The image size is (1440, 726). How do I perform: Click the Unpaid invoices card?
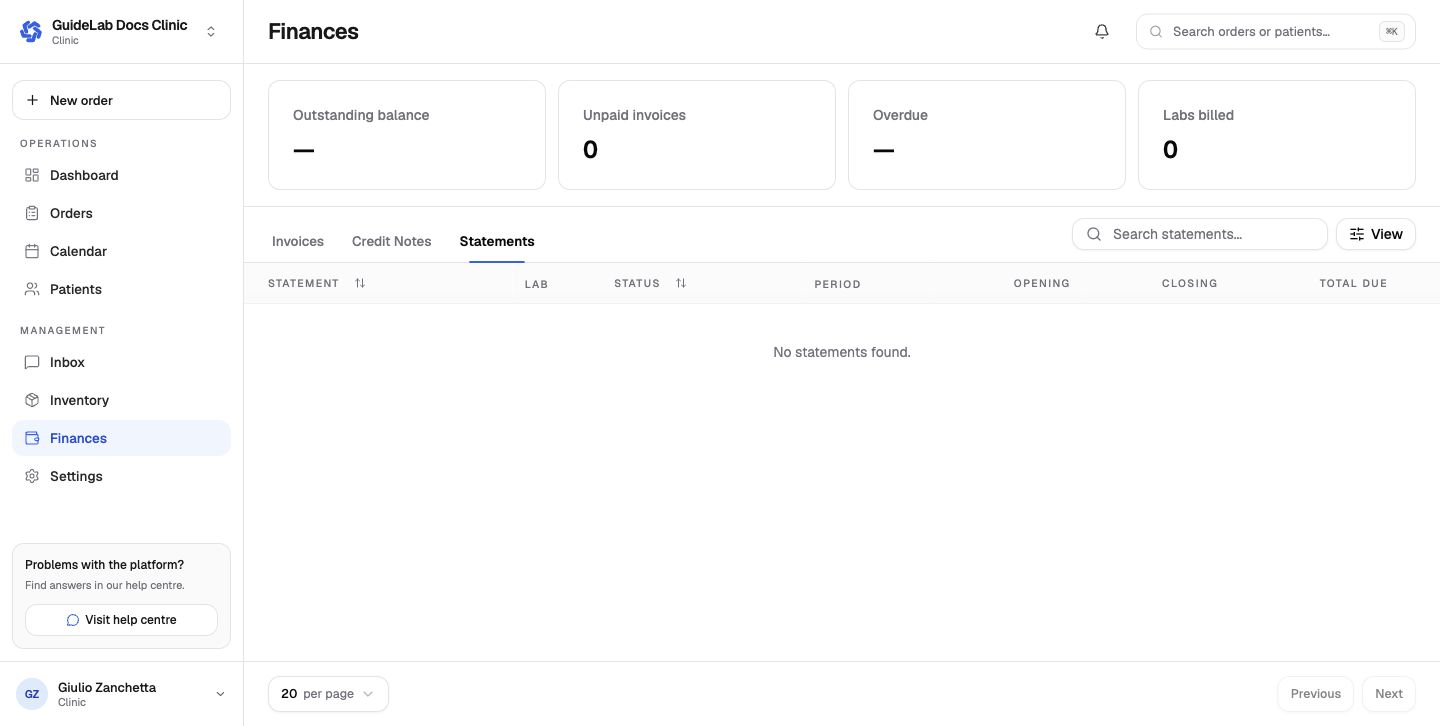(697, 135)
